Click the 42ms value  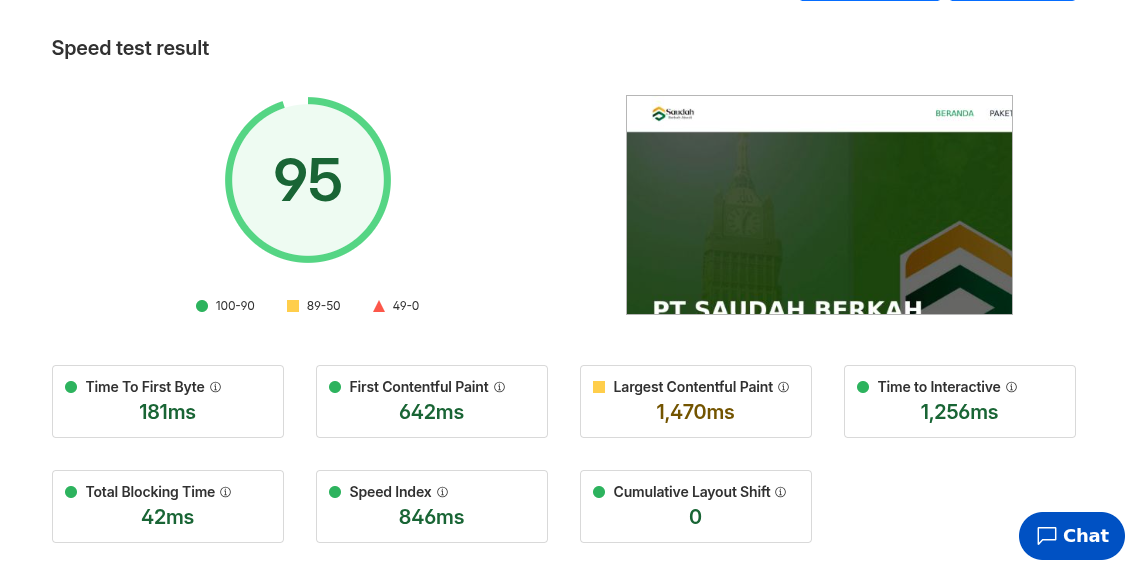[x=167, y=517]
